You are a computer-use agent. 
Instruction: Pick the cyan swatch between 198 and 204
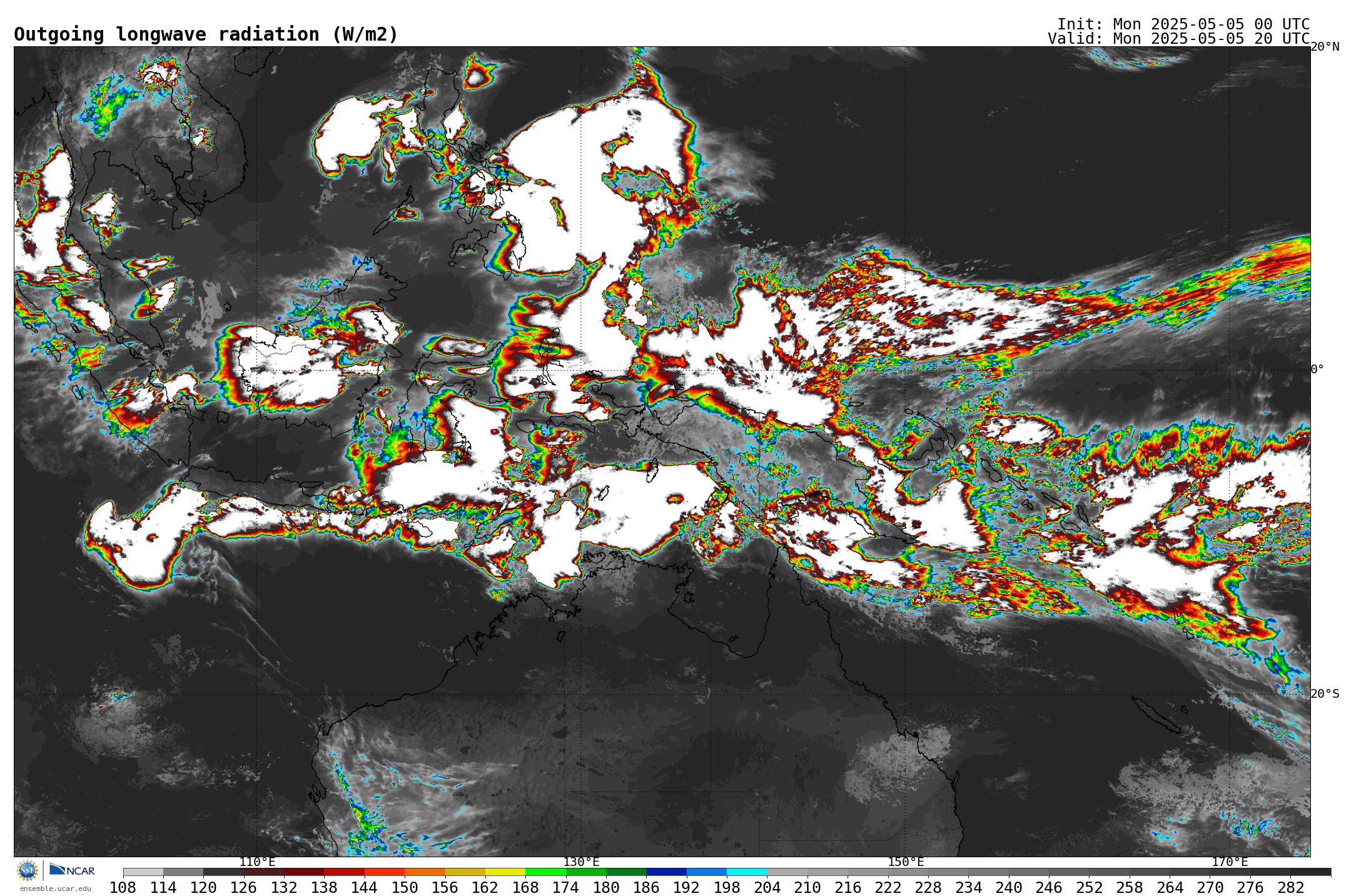coord(747,872)
